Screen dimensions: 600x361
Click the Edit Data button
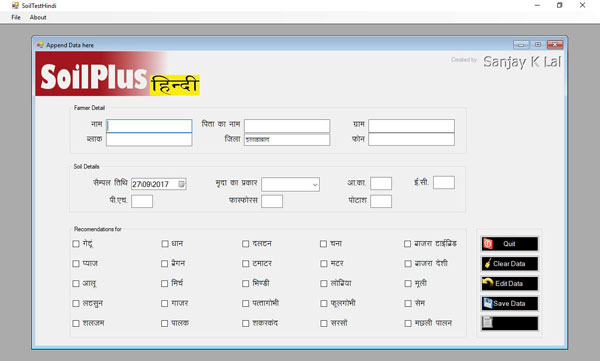(x=509, y=284)
